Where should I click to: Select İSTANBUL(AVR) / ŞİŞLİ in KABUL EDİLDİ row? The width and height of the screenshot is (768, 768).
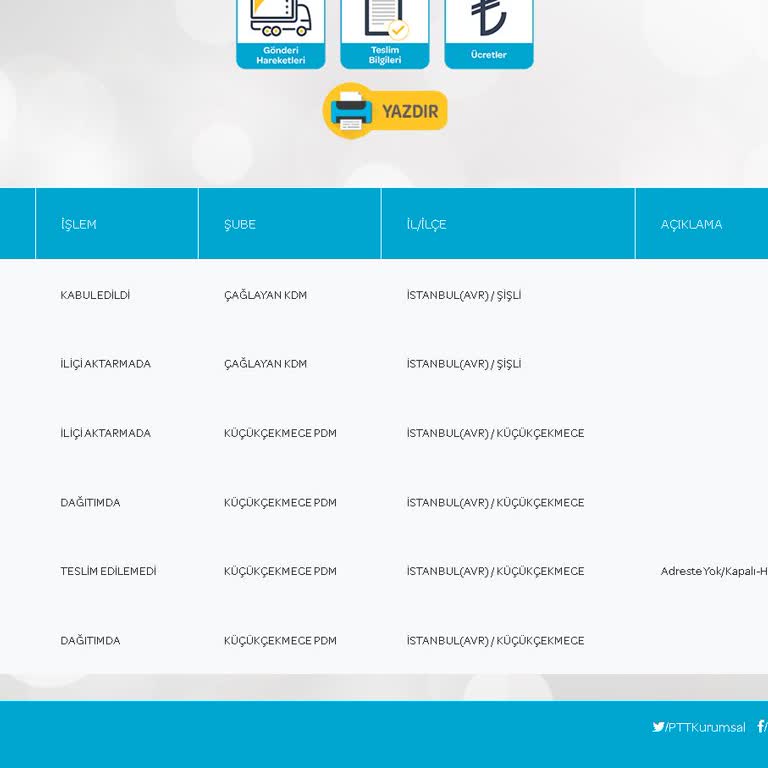[464, 295]
